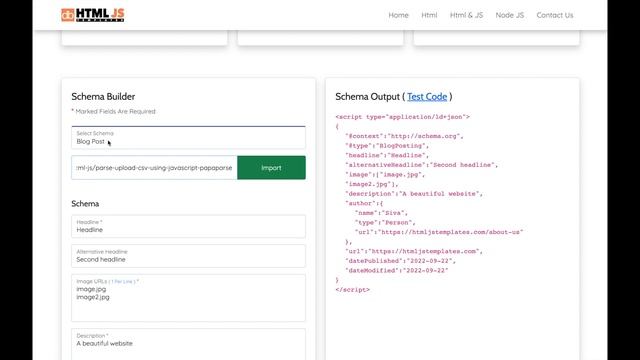
Task: Open the Html nav item
Action: click(x=429, y=15)
